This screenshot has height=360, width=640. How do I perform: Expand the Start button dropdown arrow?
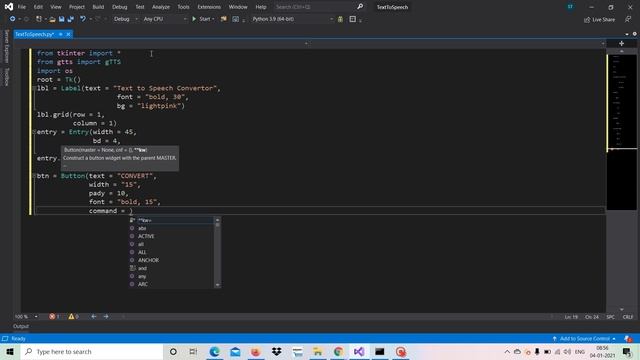213,19
